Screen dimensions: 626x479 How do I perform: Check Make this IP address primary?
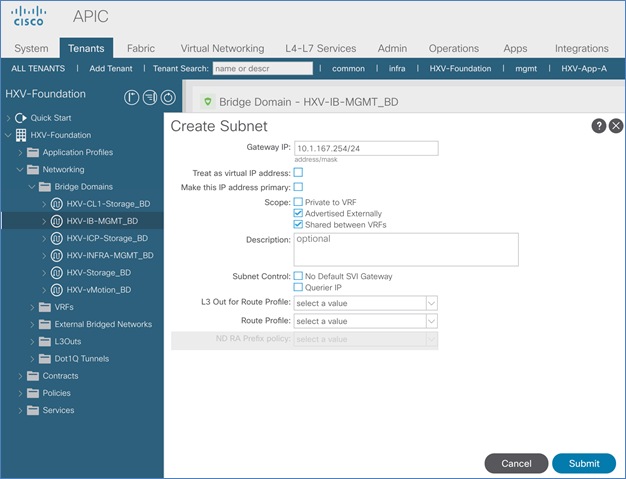click(298, 187)
